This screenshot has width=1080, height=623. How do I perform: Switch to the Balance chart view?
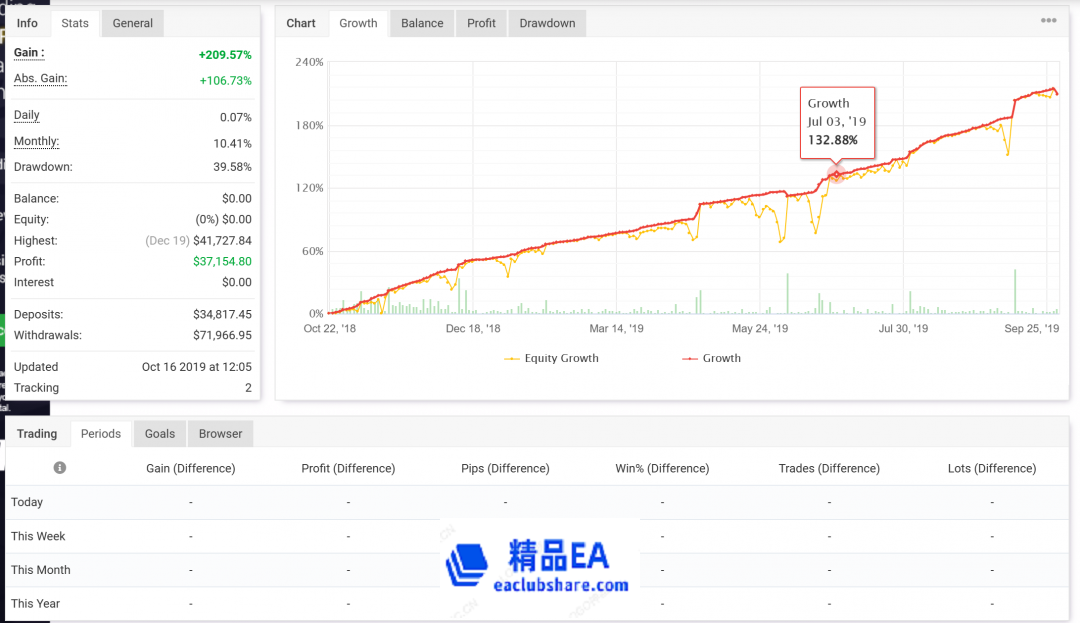[x=421, y=22]
